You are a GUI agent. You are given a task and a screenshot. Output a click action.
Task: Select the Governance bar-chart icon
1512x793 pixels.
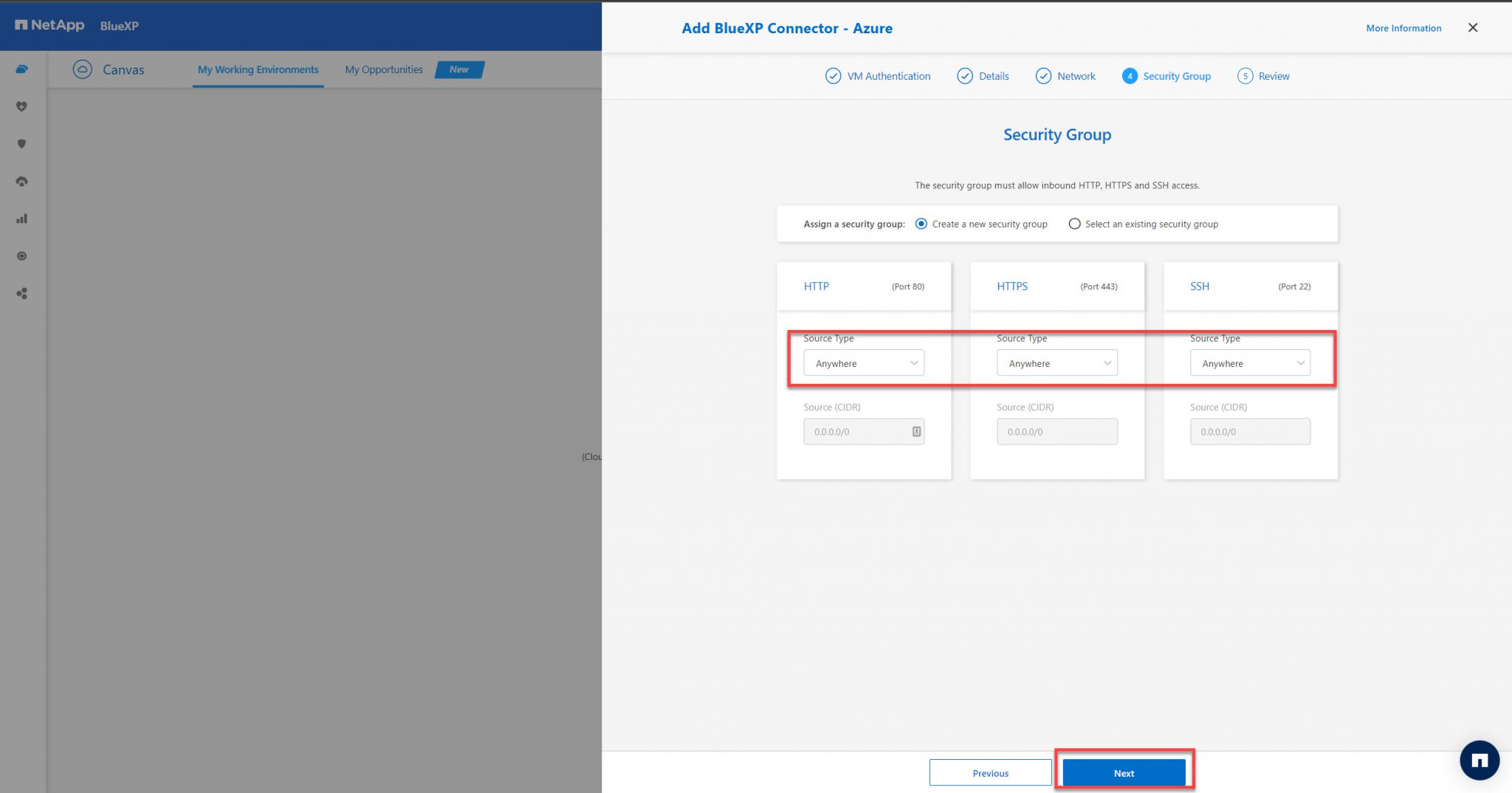pos(22,218)
